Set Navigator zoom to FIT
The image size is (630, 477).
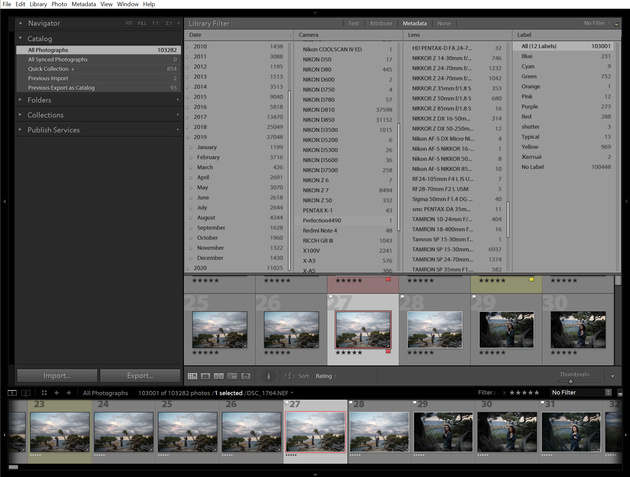click(x=129, y=23)
